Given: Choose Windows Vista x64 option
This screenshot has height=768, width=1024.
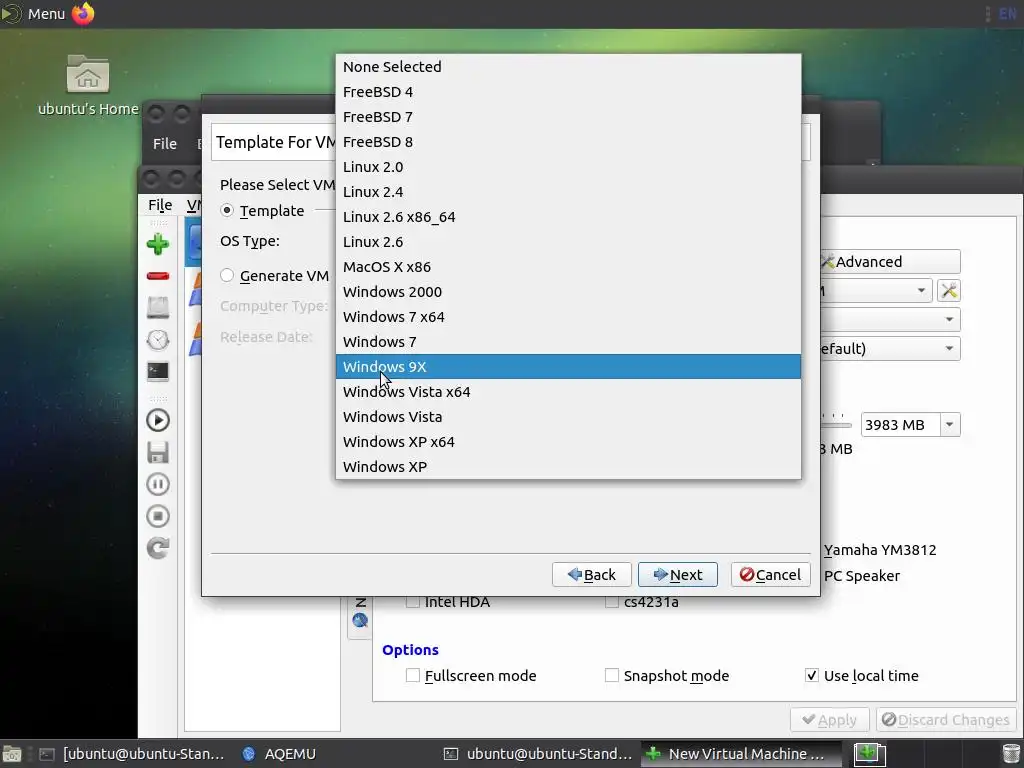Looking at the screenshot, I should pos(568,392).
